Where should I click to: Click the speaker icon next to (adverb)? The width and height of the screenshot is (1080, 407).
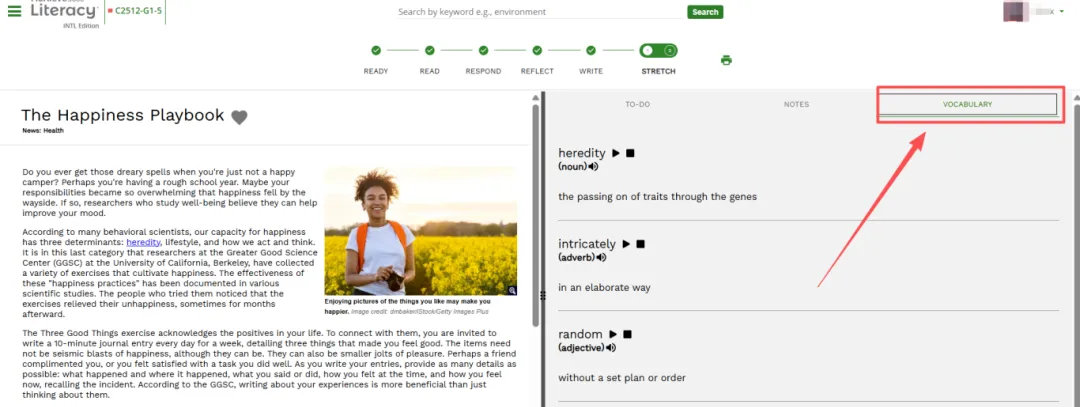point(601,258)
